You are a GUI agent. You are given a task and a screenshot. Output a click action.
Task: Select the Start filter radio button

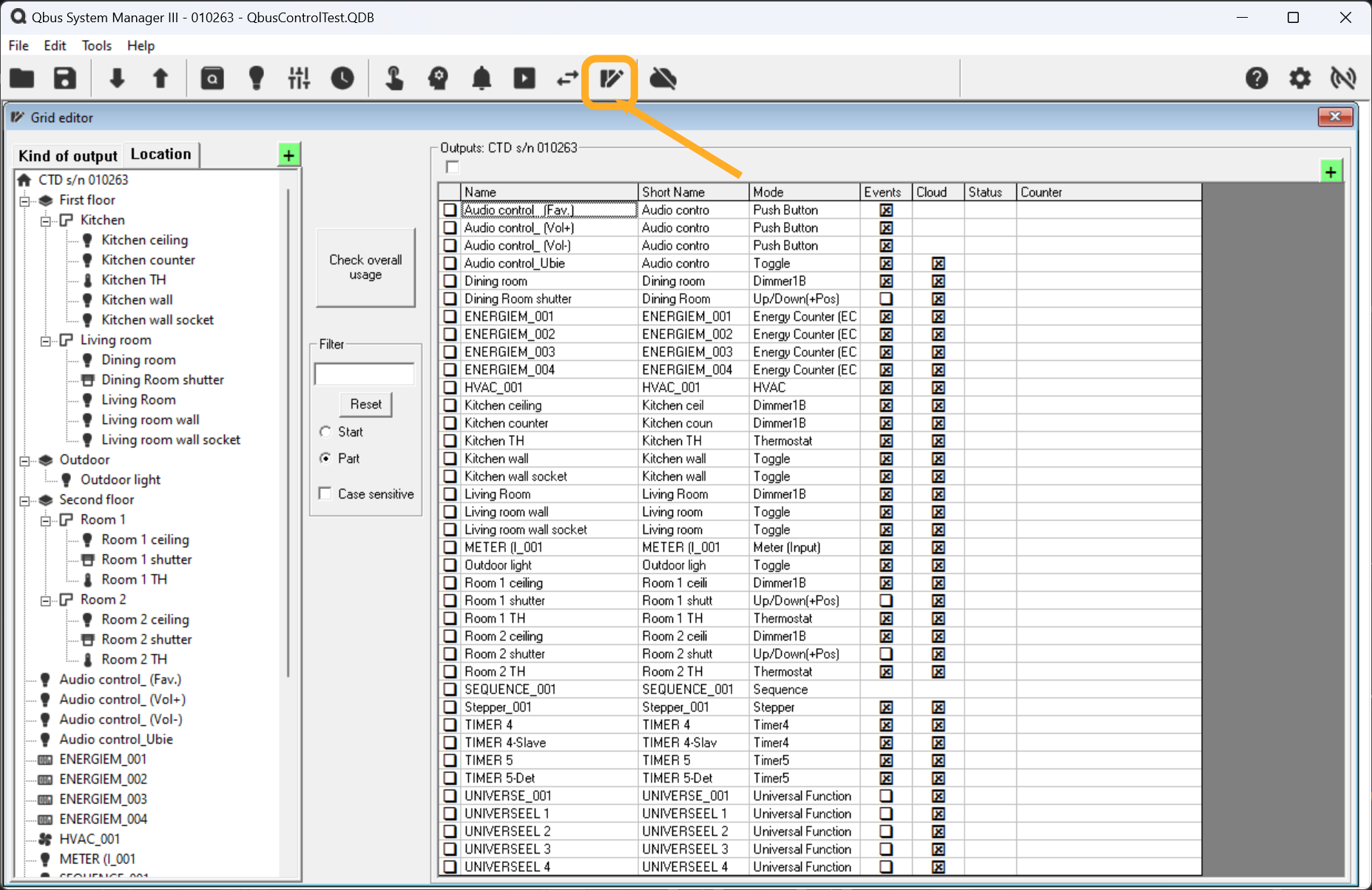(325, 432)
